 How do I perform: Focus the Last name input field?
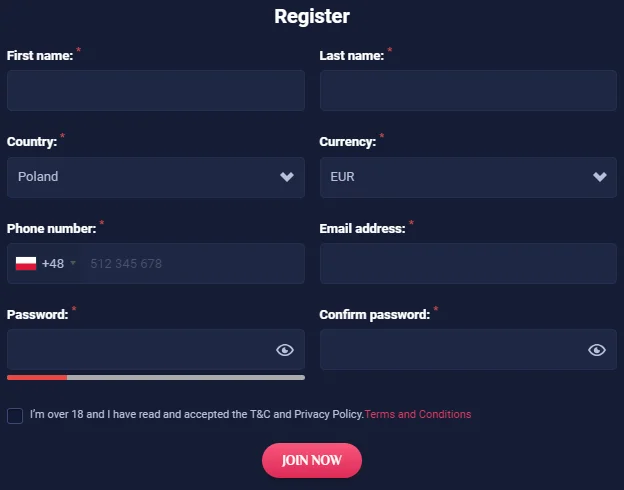coord(468,90)
